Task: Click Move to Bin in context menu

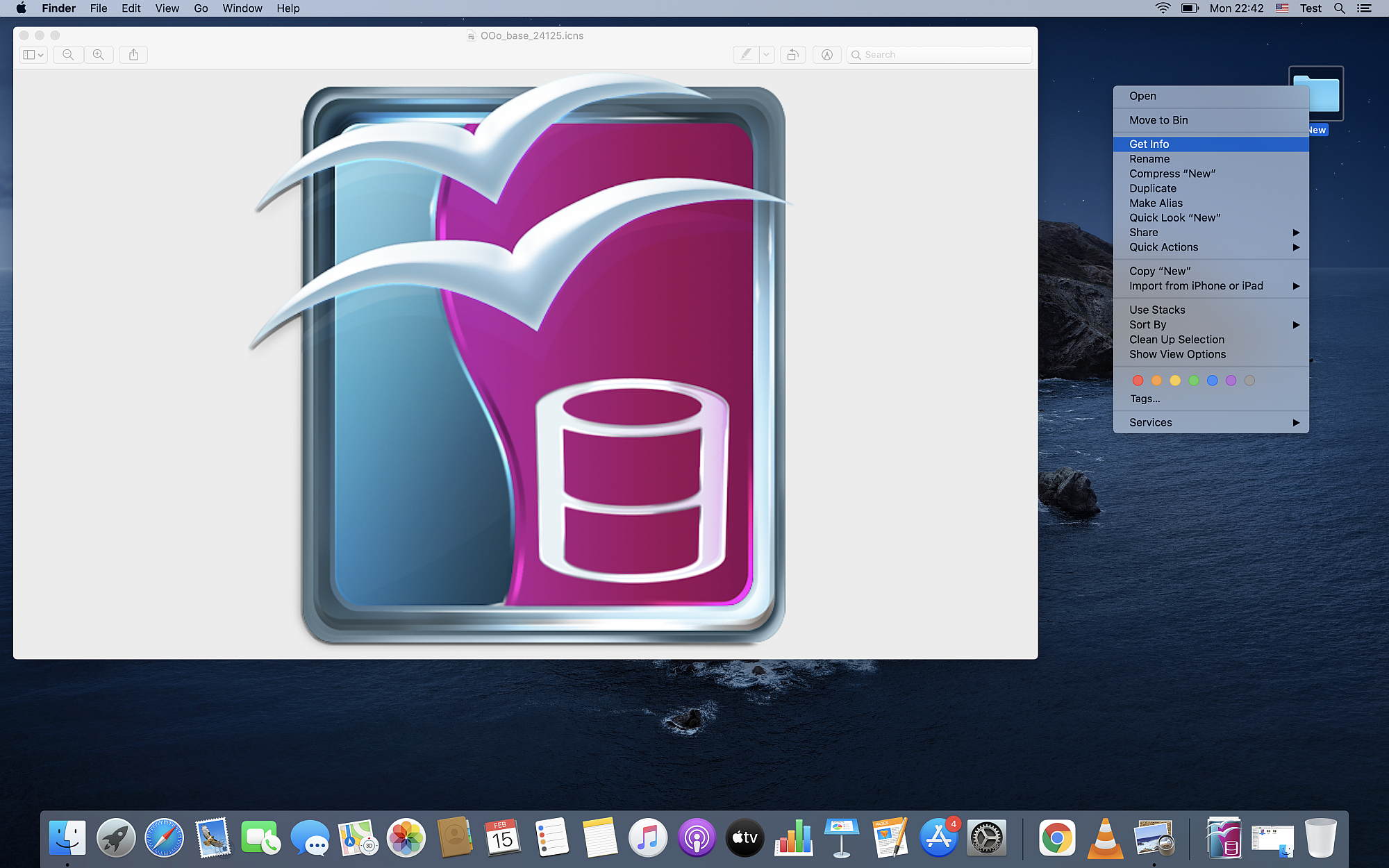Action: 1158,120
